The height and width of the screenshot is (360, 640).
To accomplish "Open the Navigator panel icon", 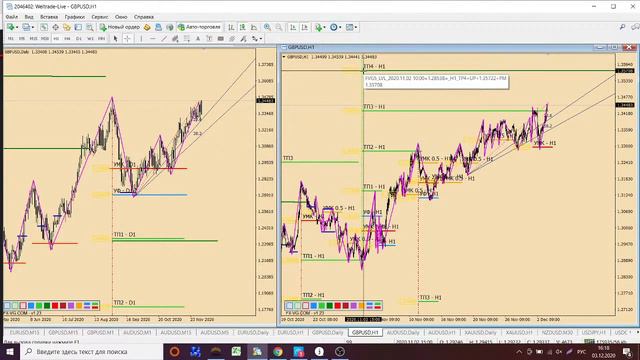I will pos(67,27).
